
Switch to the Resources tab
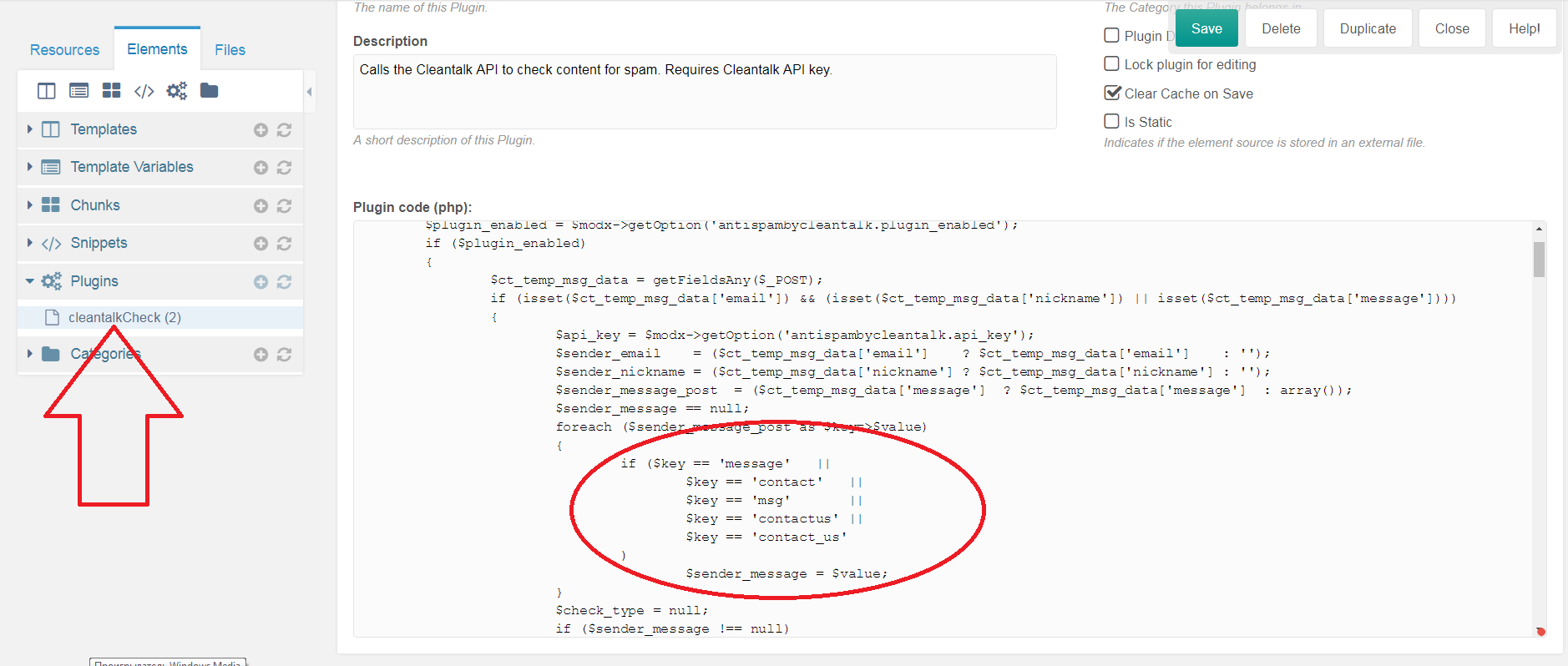(x=64, y=50)
